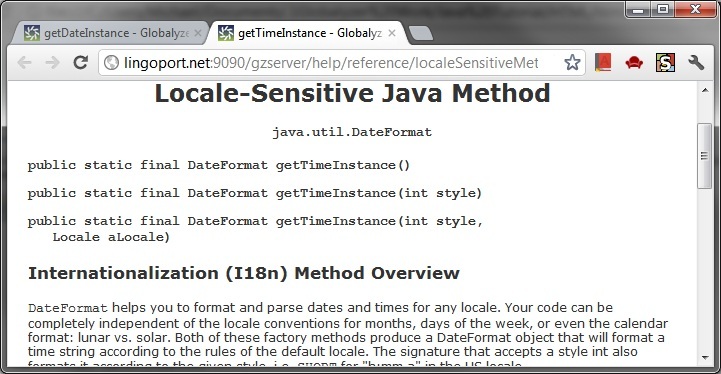Image resolution: width=721 pixels, height=374 pixels.
Task: Open the S extension icon
Action: tap(665, 62)
